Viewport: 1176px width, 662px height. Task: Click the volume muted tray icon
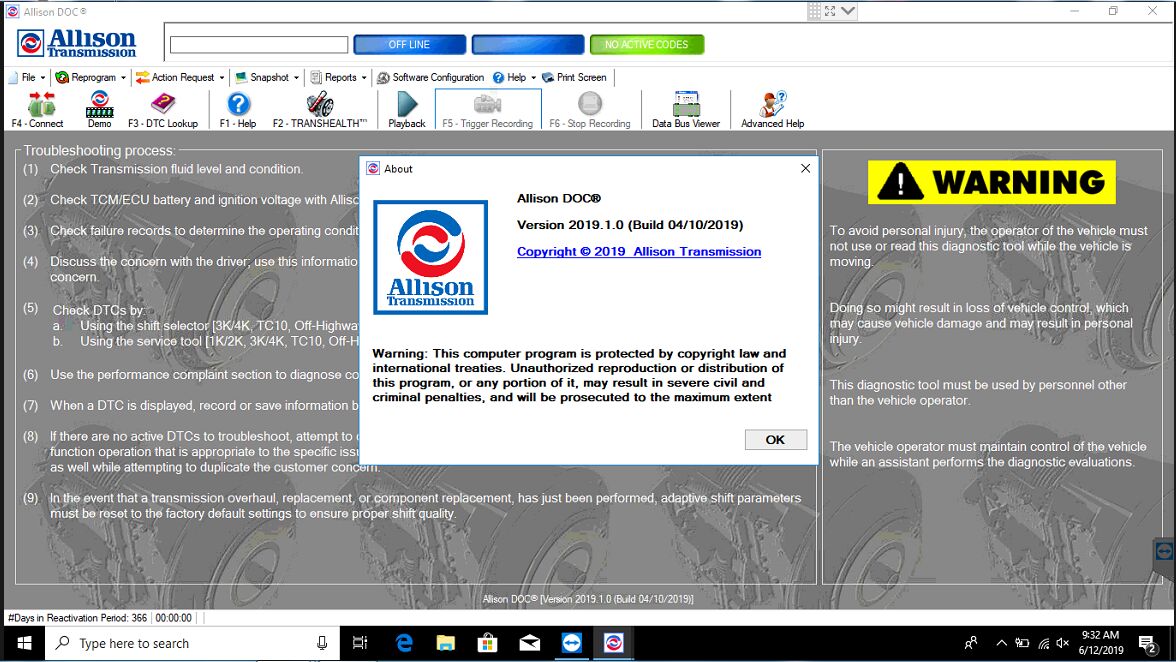click(x=1063, y=643)
